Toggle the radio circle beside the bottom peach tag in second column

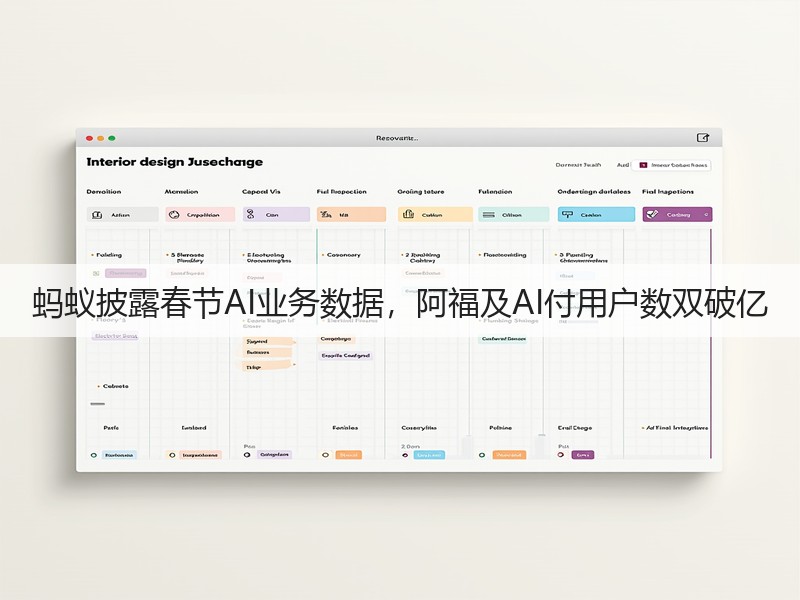(x=172, y=455)
